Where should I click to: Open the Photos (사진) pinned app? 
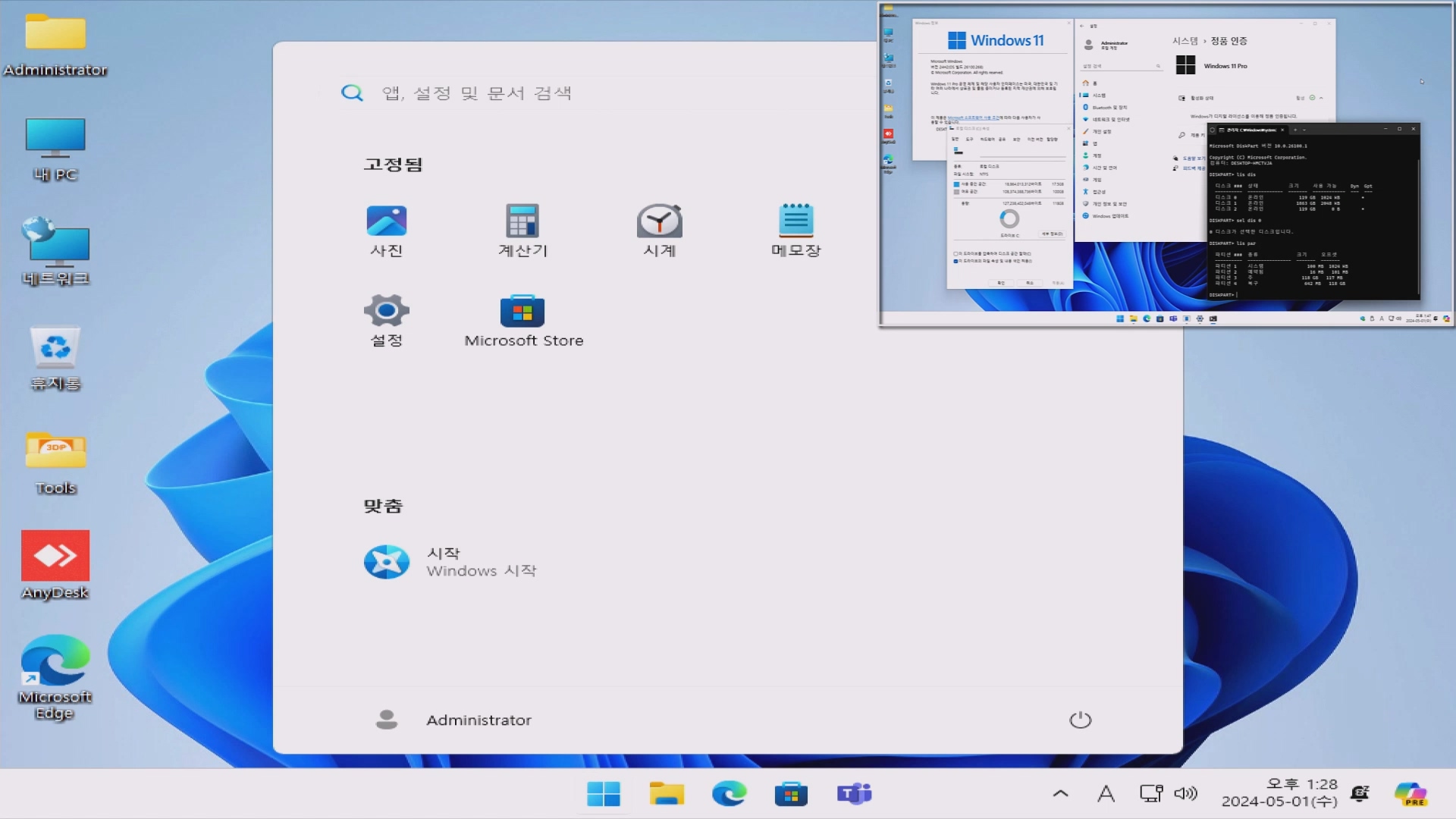(386, 221)
